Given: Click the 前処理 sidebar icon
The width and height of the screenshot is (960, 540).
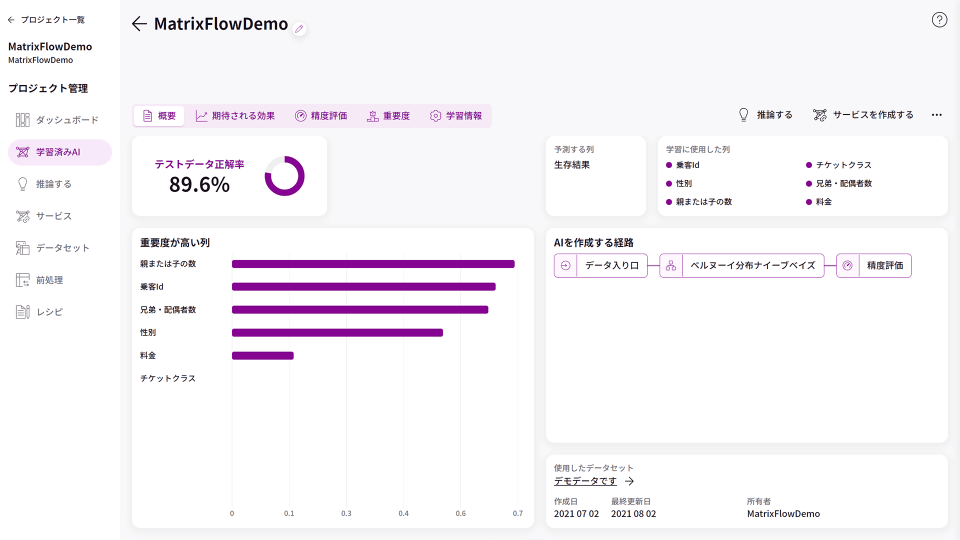Looking at the screenshot, I should pyautogui.click(x=23, y=280).
